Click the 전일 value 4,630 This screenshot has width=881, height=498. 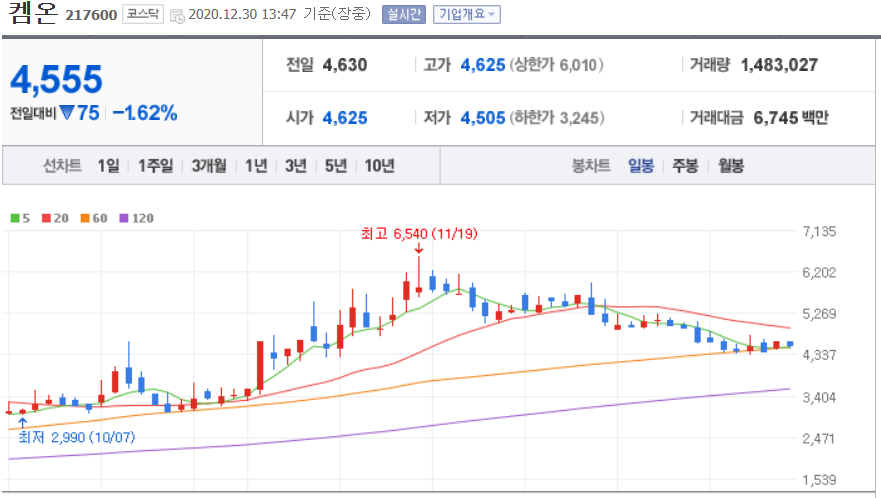[x=345, y=65]
